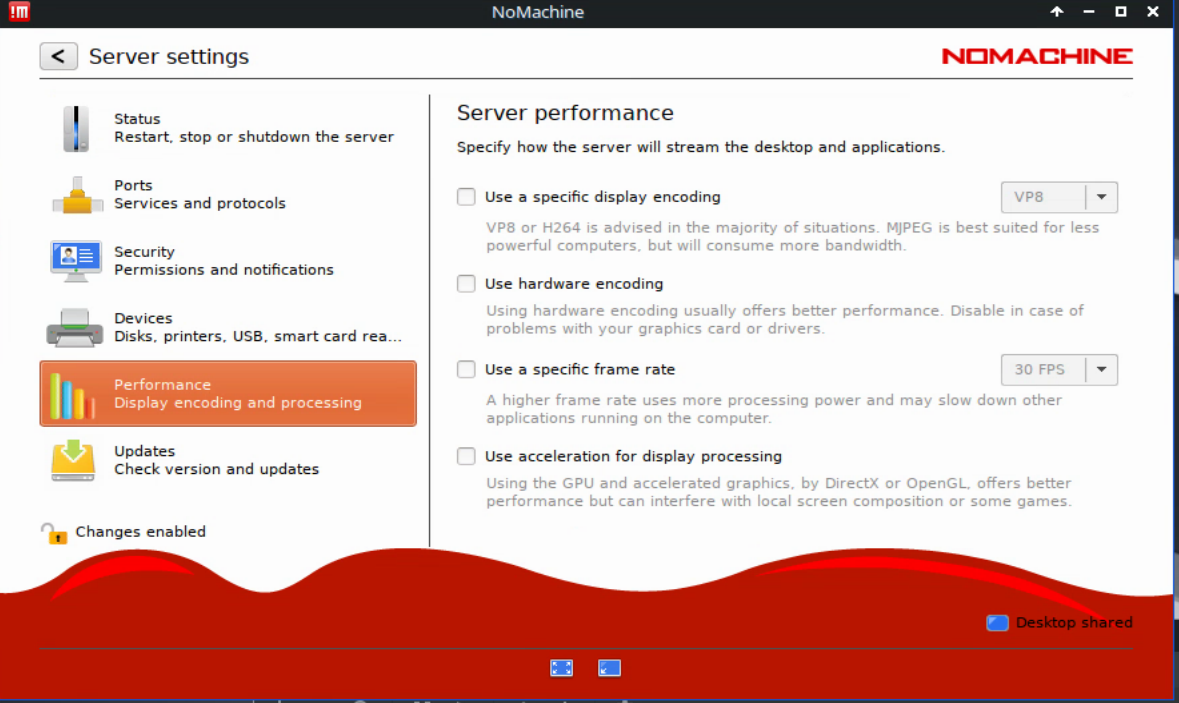Click the NoMachine logo
The width and height of the screenshot is (1179, 703).
click(x=1037, y=56)
